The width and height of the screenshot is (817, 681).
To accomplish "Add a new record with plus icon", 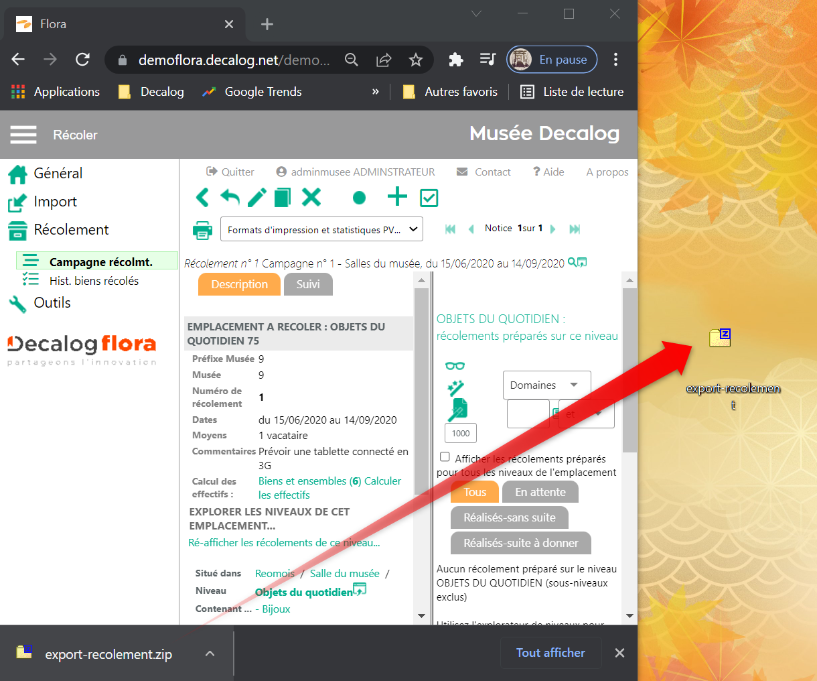I will click(x=397, y=197).
